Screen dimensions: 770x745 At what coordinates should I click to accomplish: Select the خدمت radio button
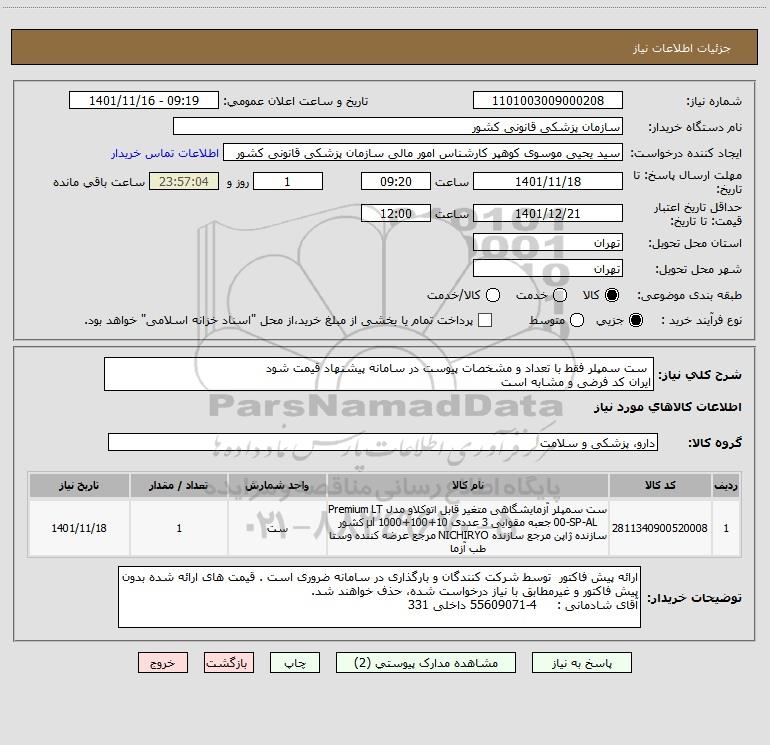click(560, 295)
